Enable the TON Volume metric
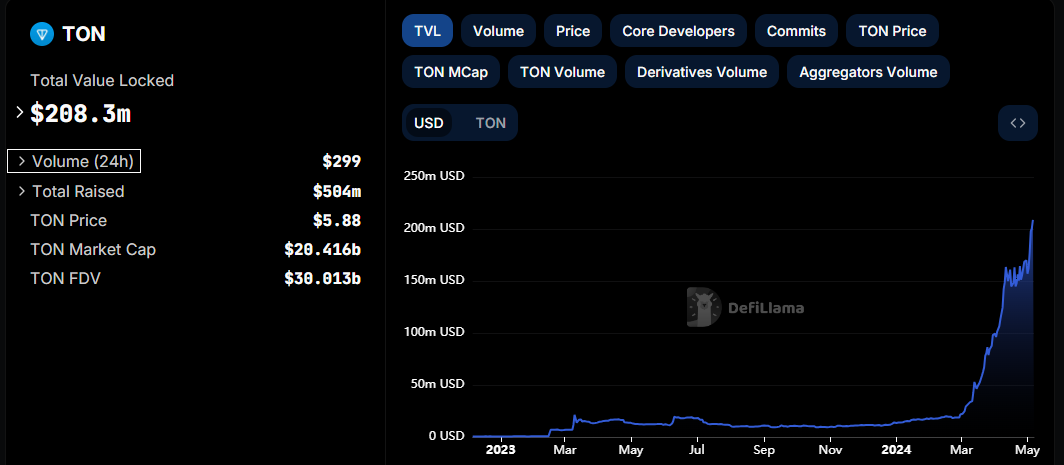This screenshot has height=465, width=1064. pyautogui.click(x=563, y=72)
